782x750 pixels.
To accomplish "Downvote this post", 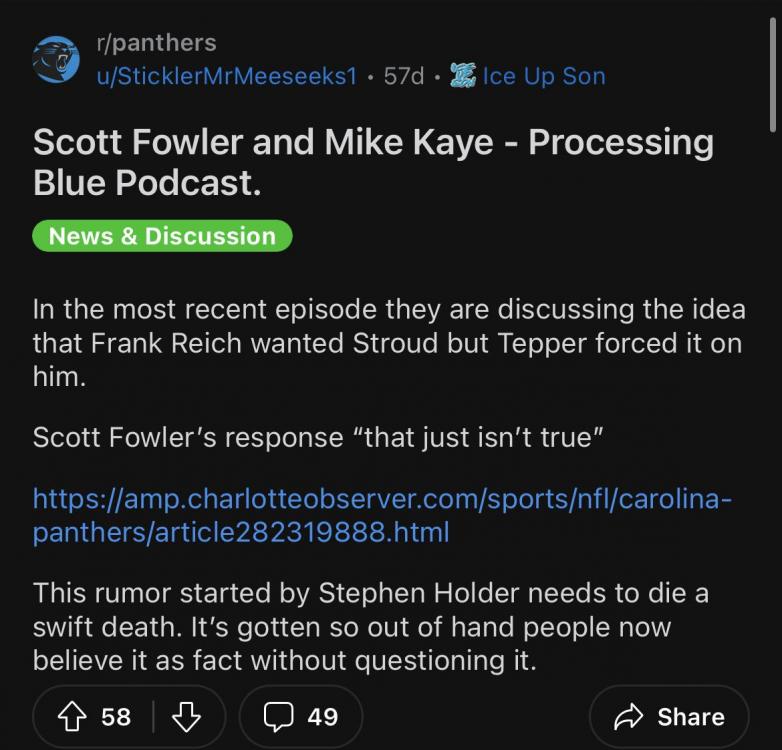I will point(187,717).
